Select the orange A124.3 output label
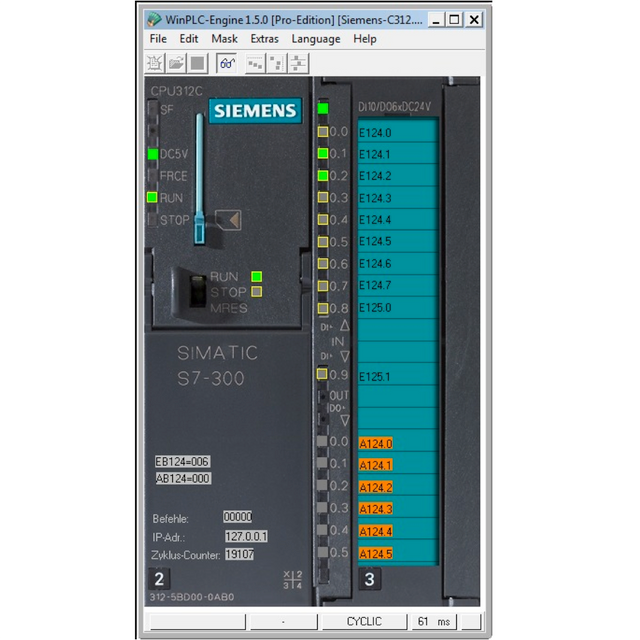This screenshot has width=640, height=640. click(376, 509)
